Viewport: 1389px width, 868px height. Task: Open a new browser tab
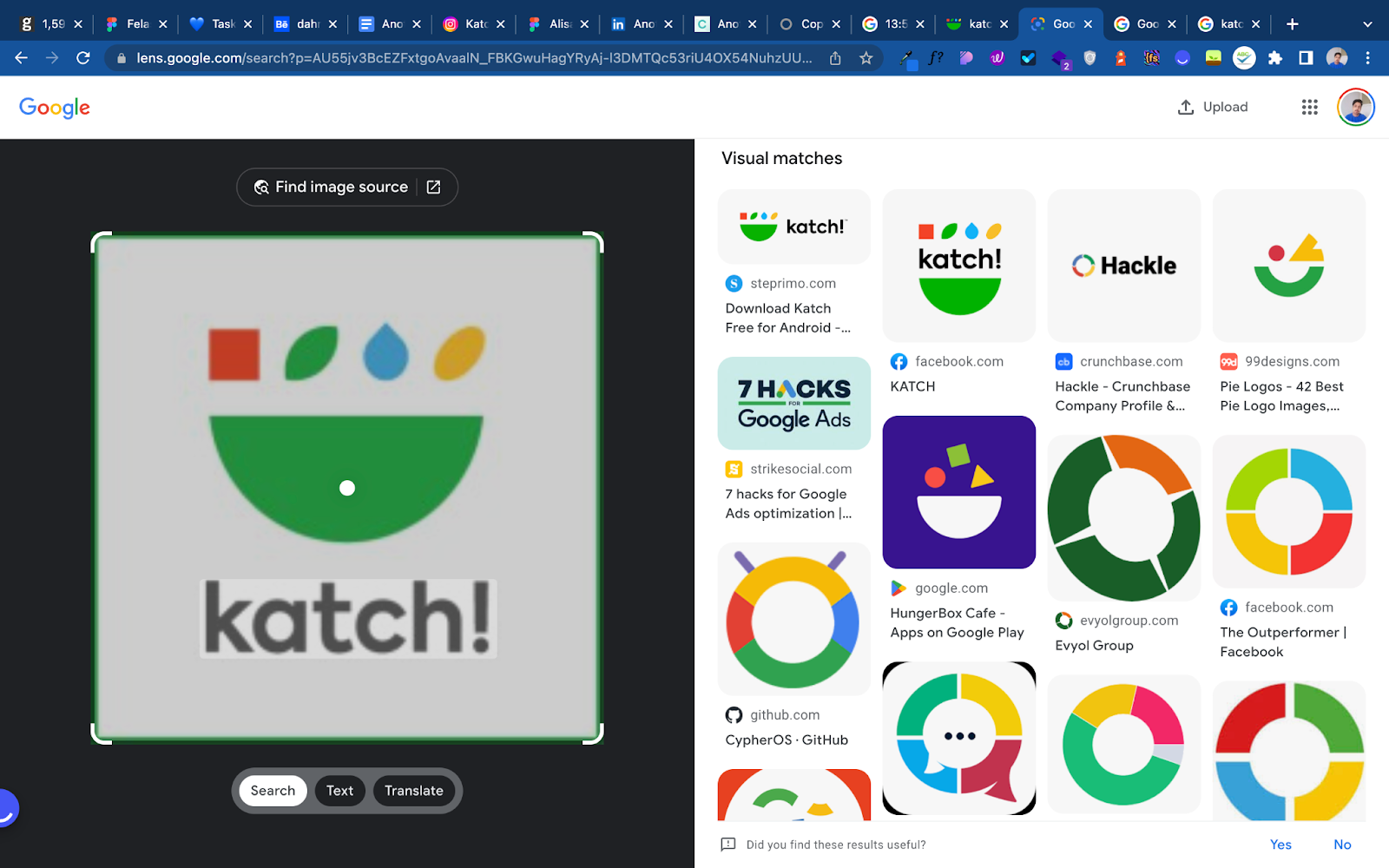[1292, 23]
